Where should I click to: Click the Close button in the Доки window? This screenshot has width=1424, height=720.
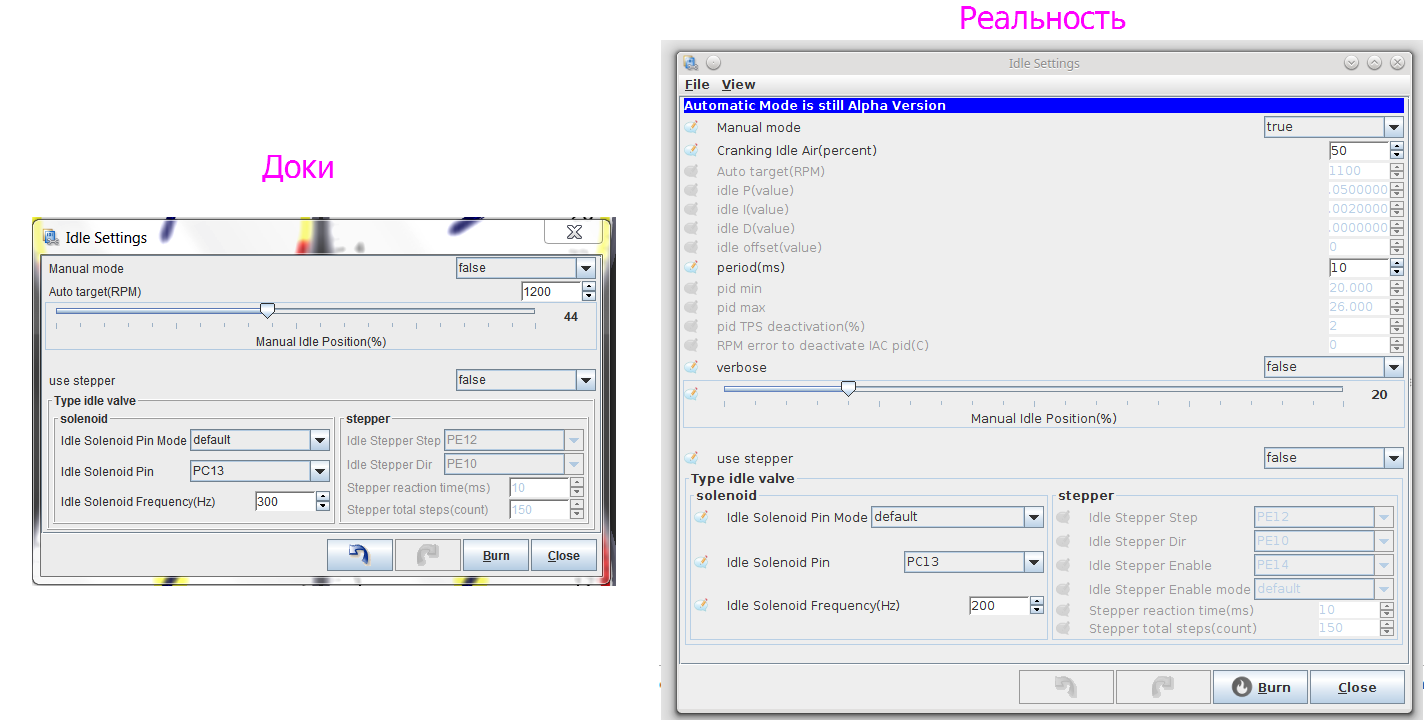coord(564,555)
